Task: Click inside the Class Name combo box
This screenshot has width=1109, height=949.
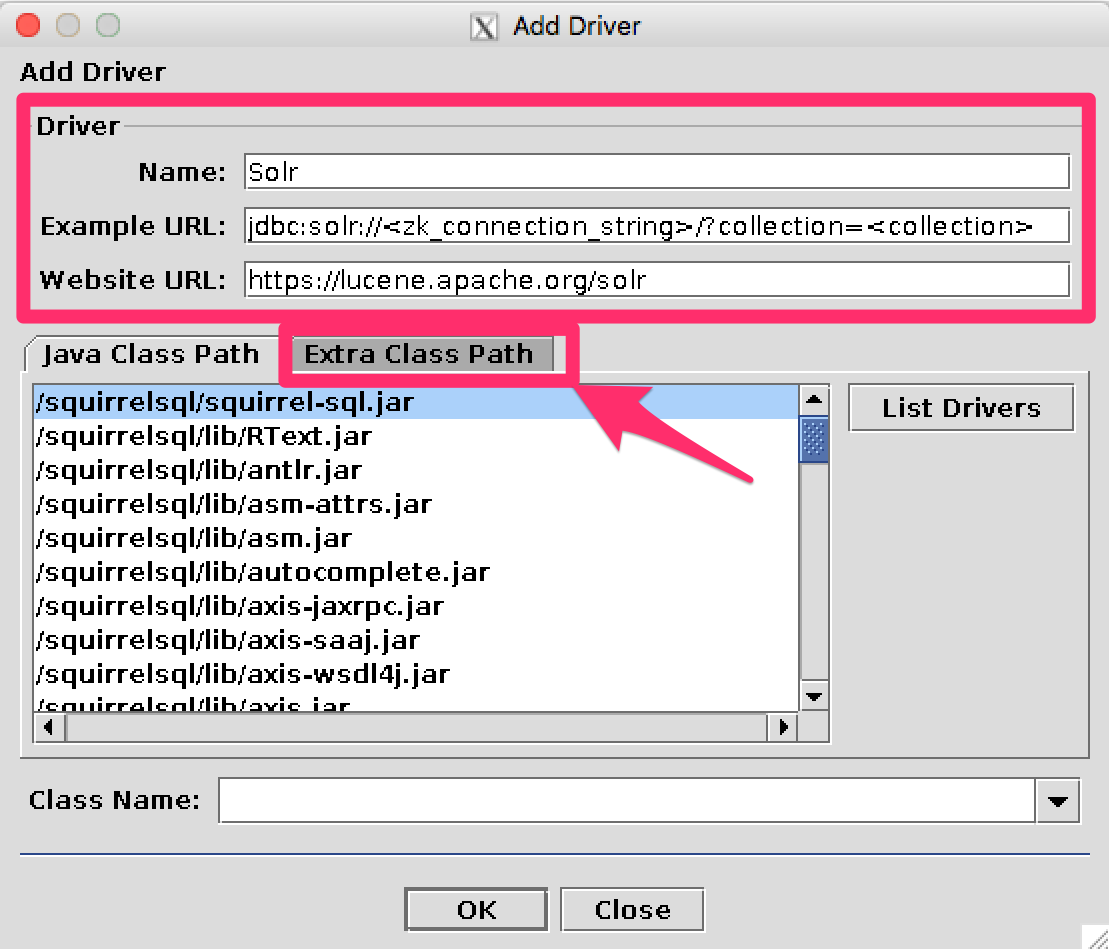Action: click(627, 801)
